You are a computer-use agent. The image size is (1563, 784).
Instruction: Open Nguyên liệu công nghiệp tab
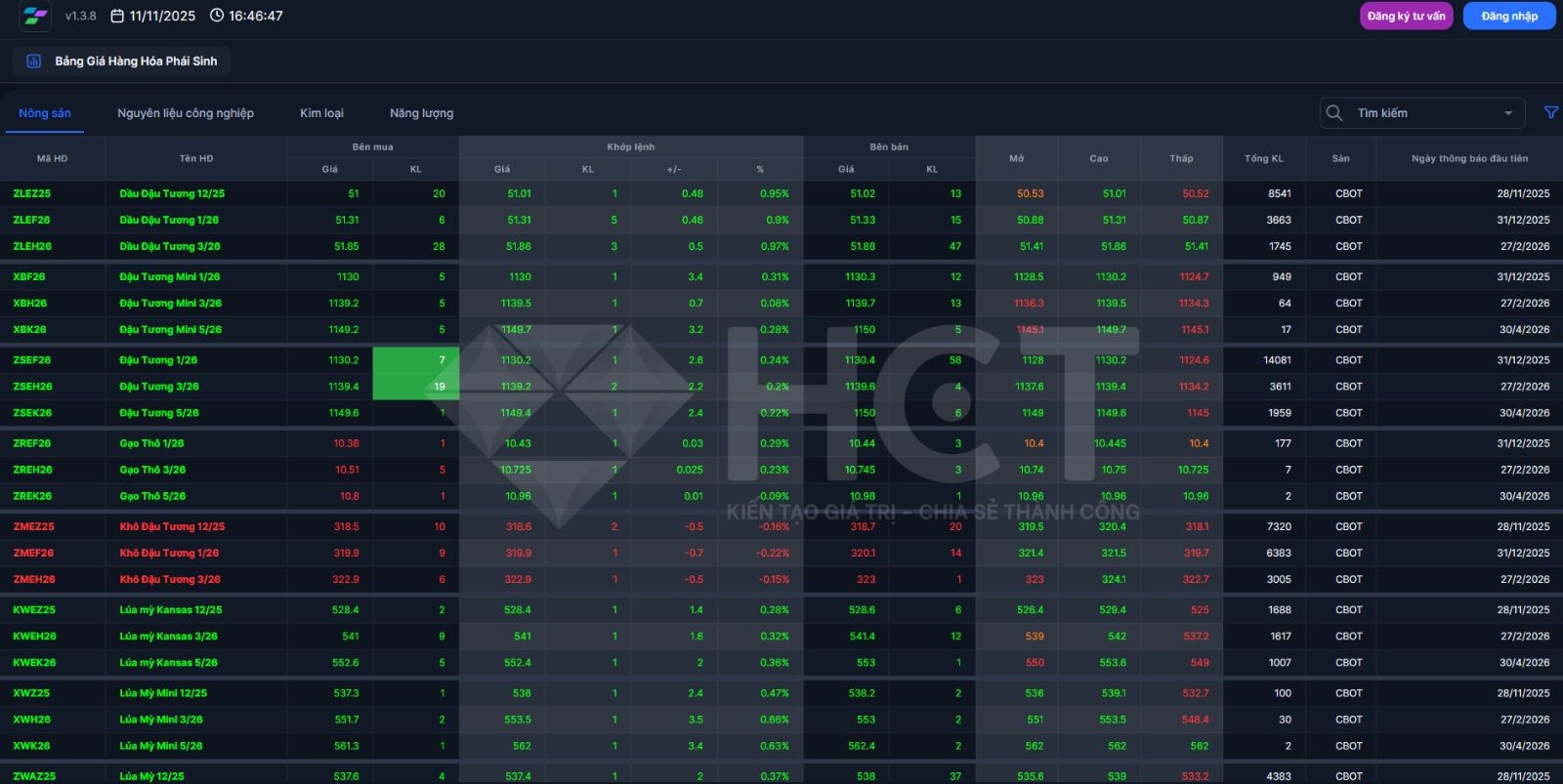(186, 113)
